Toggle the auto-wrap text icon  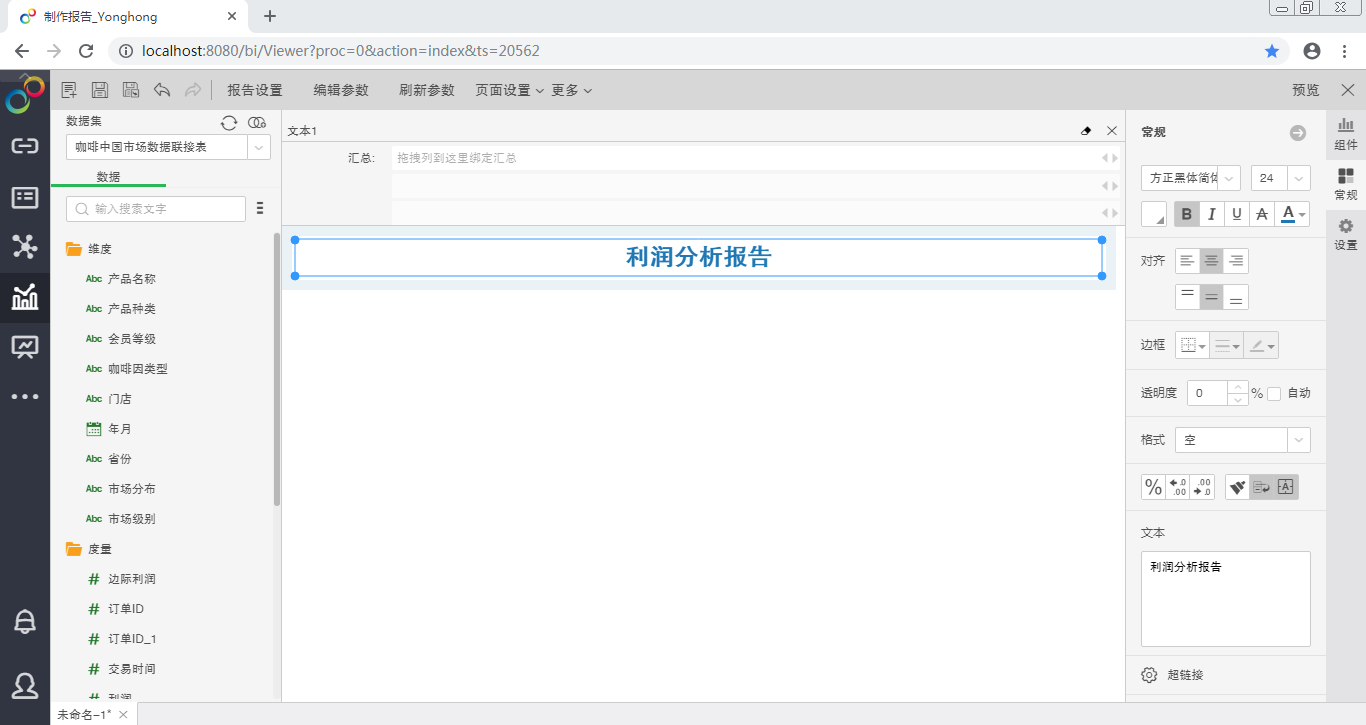(x=1262, y=486)
